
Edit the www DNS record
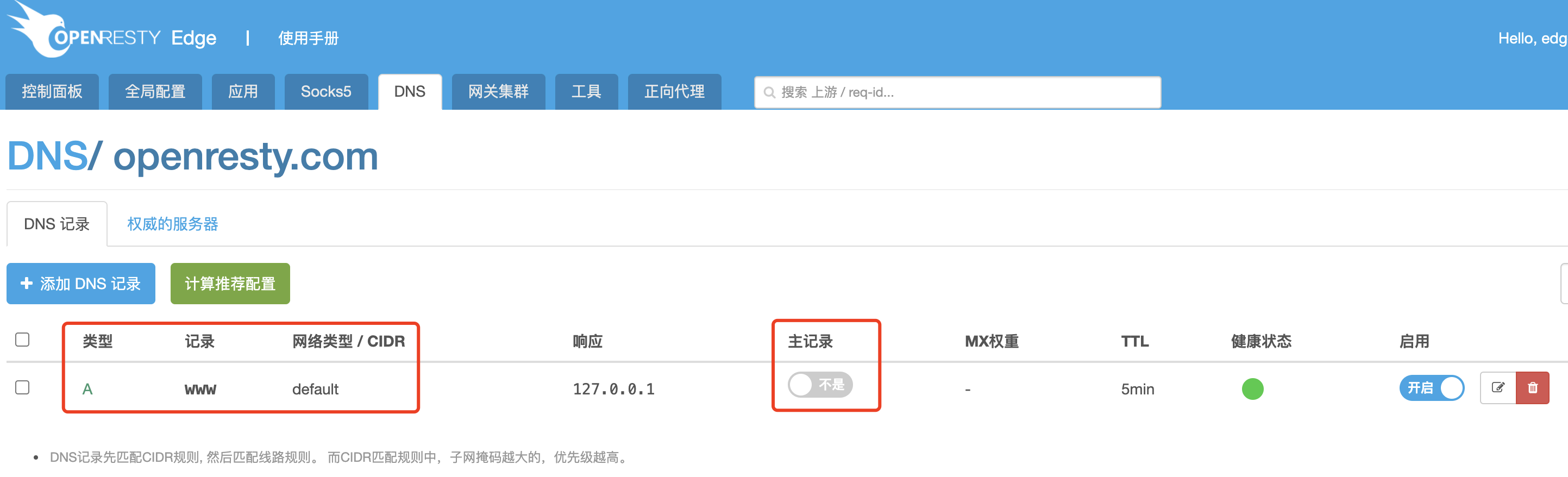pyautogui.click(x=1497, y=388)
